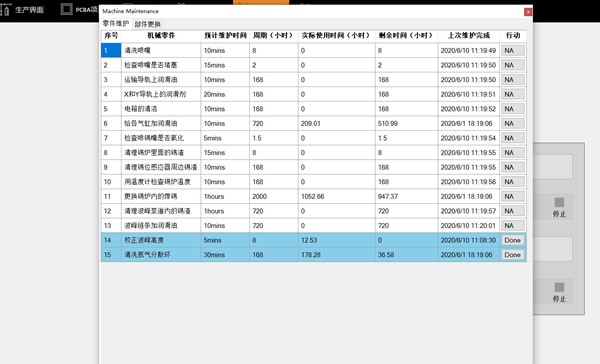The image size is (600, 364).
Task: Click NA button for row 5 电箱的清洁
Action: 513,109
